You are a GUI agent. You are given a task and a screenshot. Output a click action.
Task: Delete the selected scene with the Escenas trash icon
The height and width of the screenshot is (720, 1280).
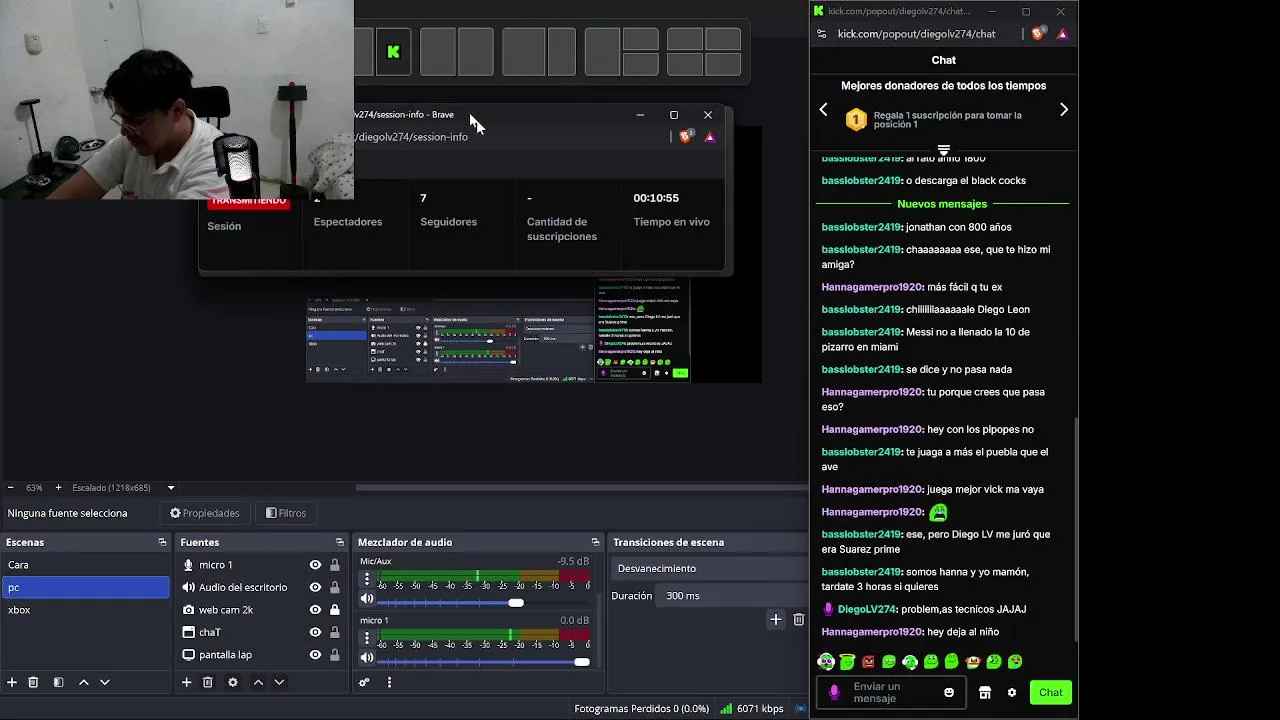click(33, 682)
